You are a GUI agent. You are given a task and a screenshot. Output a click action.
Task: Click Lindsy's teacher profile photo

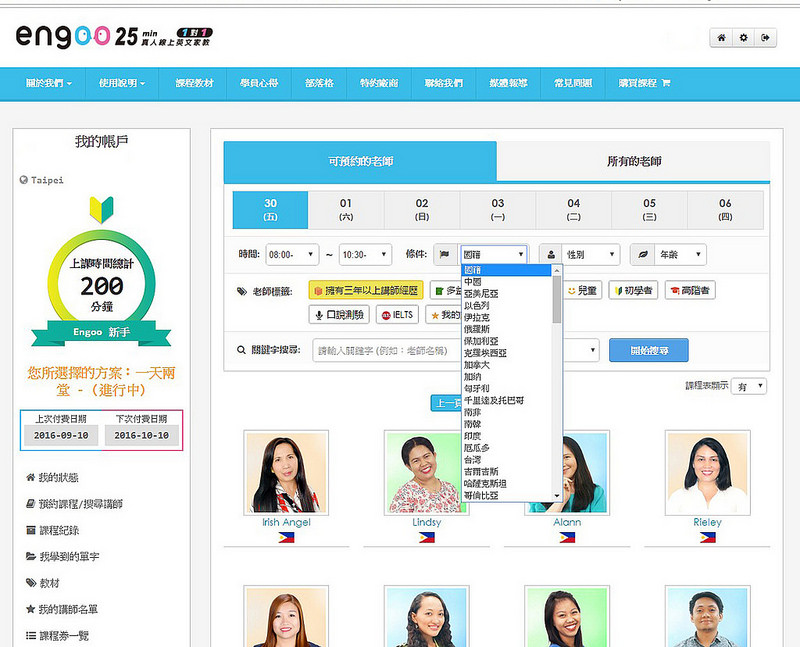tap(427, 473)
